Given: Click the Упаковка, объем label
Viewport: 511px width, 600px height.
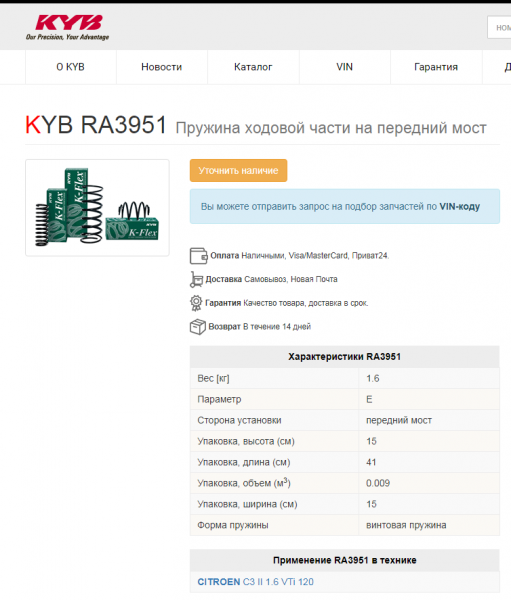Looking at the screenshot, I should coord(244,483).
